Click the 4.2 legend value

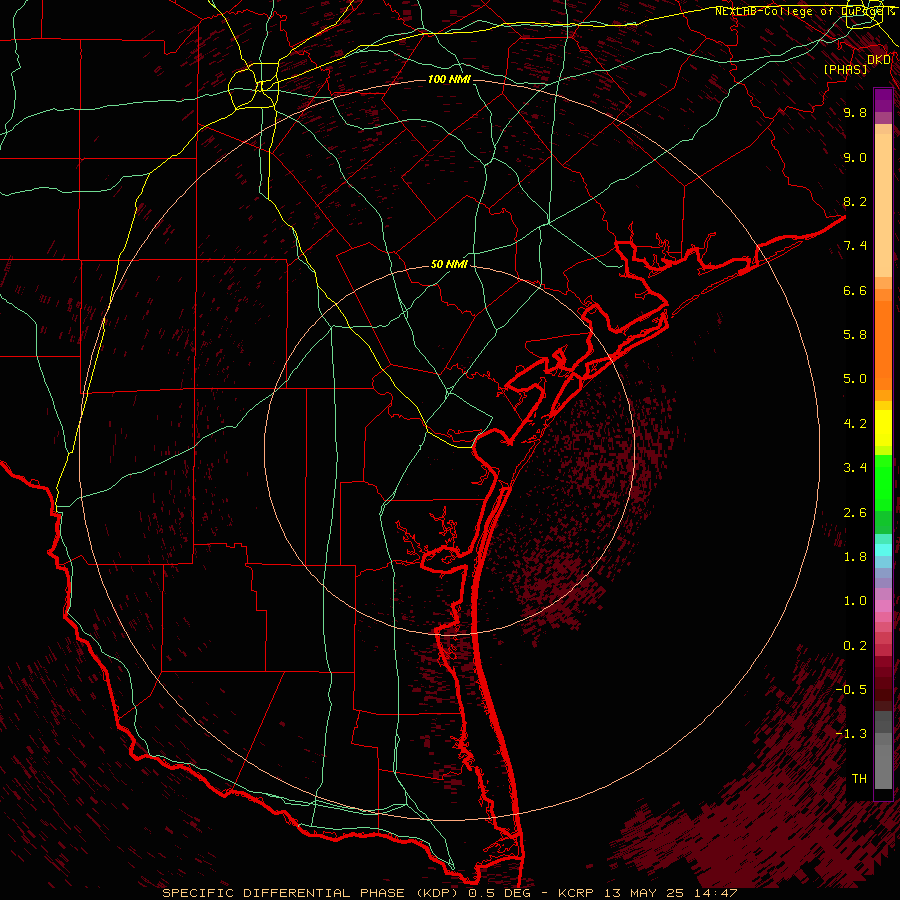pos(855,424)
